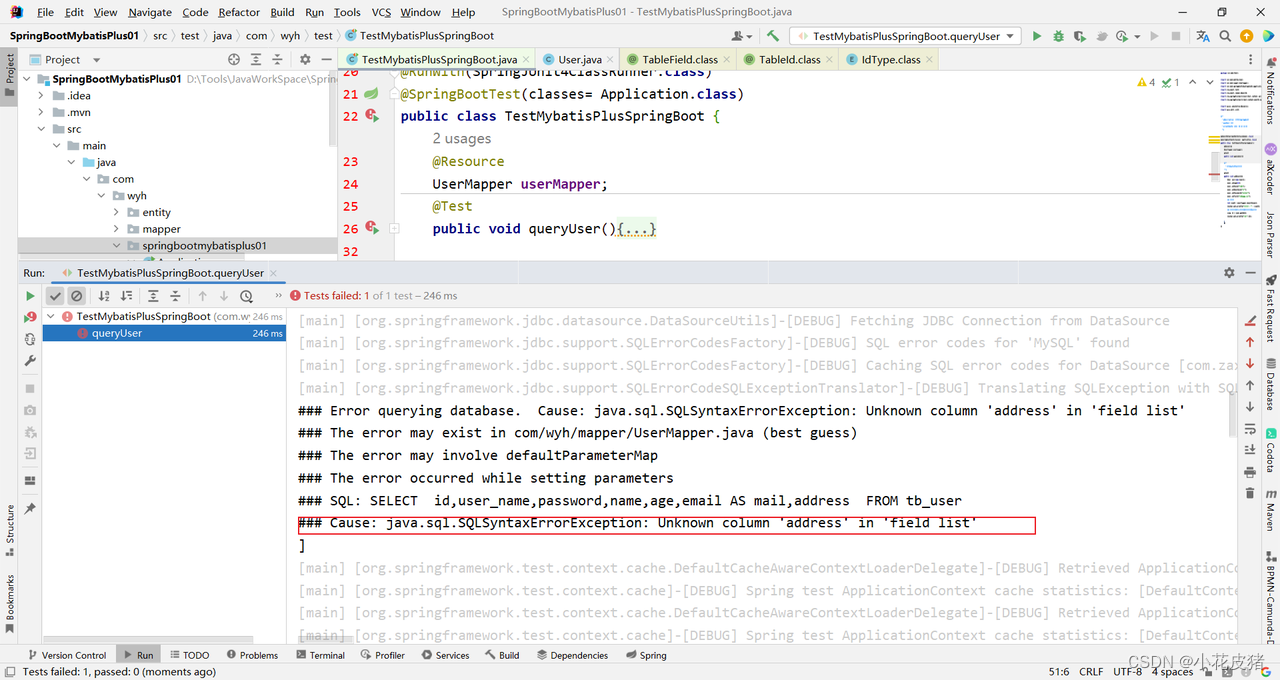Expand the folded queryUser method body
Image resolution: width=1280 pixels, height=680 pixels.
pyautogui.click(x=394, y=228)
